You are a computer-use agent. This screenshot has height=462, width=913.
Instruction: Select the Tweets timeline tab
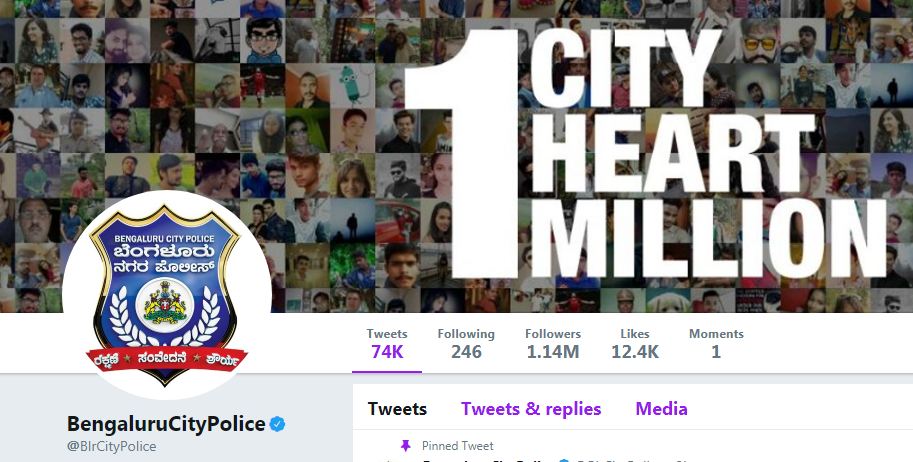[x=397, y=409]
